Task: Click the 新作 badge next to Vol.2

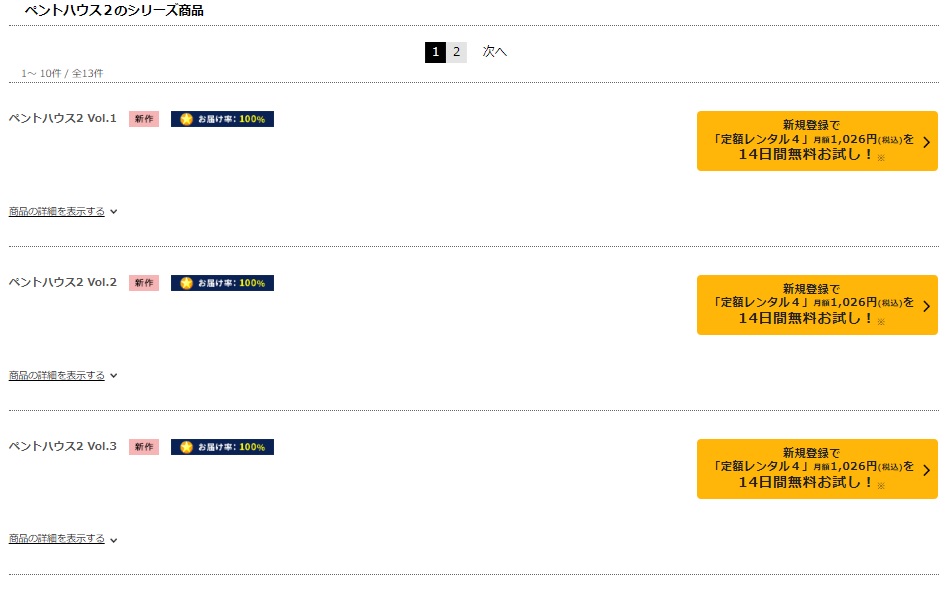Action: [144, 283]
